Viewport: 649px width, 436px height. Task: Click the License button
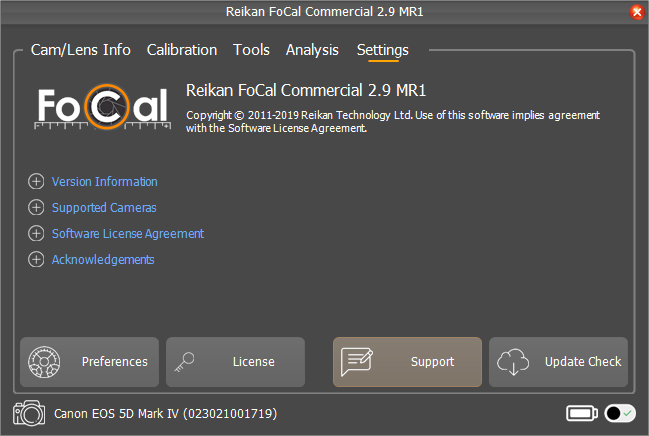236,362
